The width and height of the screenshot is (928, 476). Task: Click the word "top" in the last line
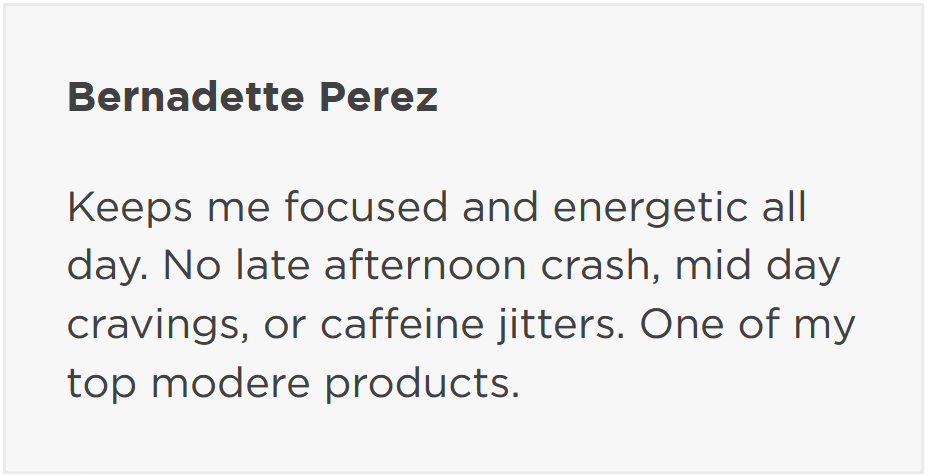pos(103,384)
